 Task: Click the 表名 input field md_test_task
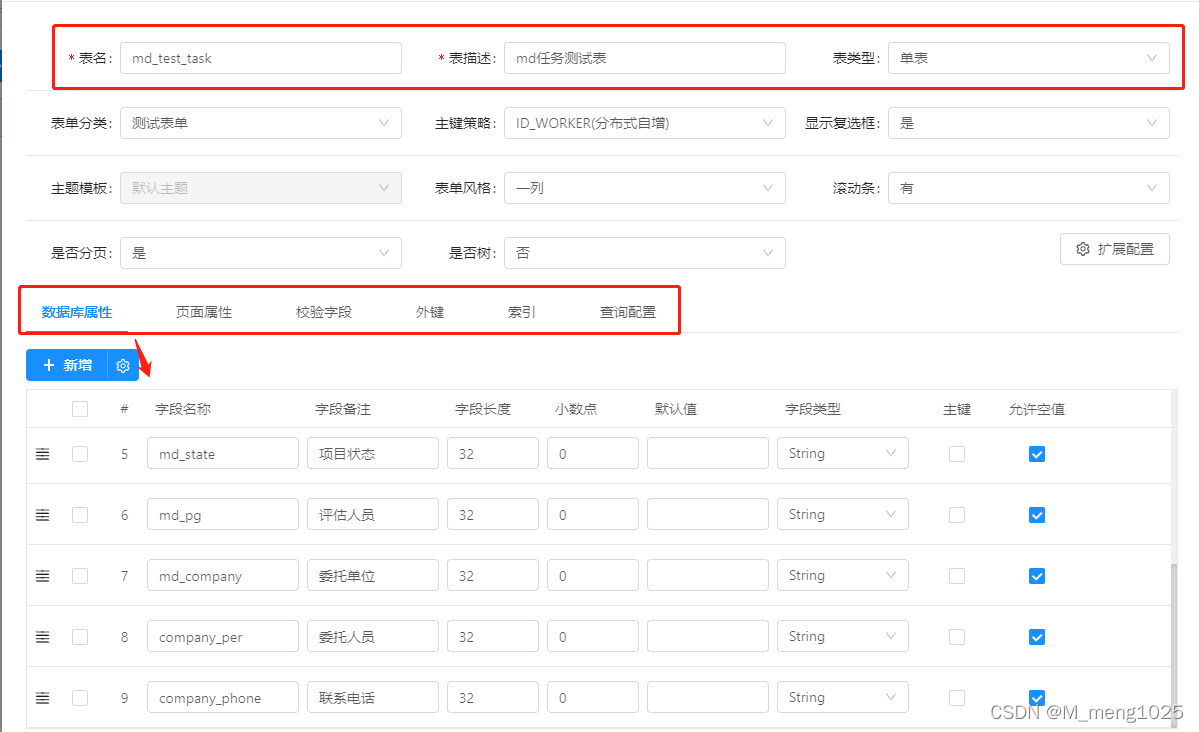pos(261,58)
